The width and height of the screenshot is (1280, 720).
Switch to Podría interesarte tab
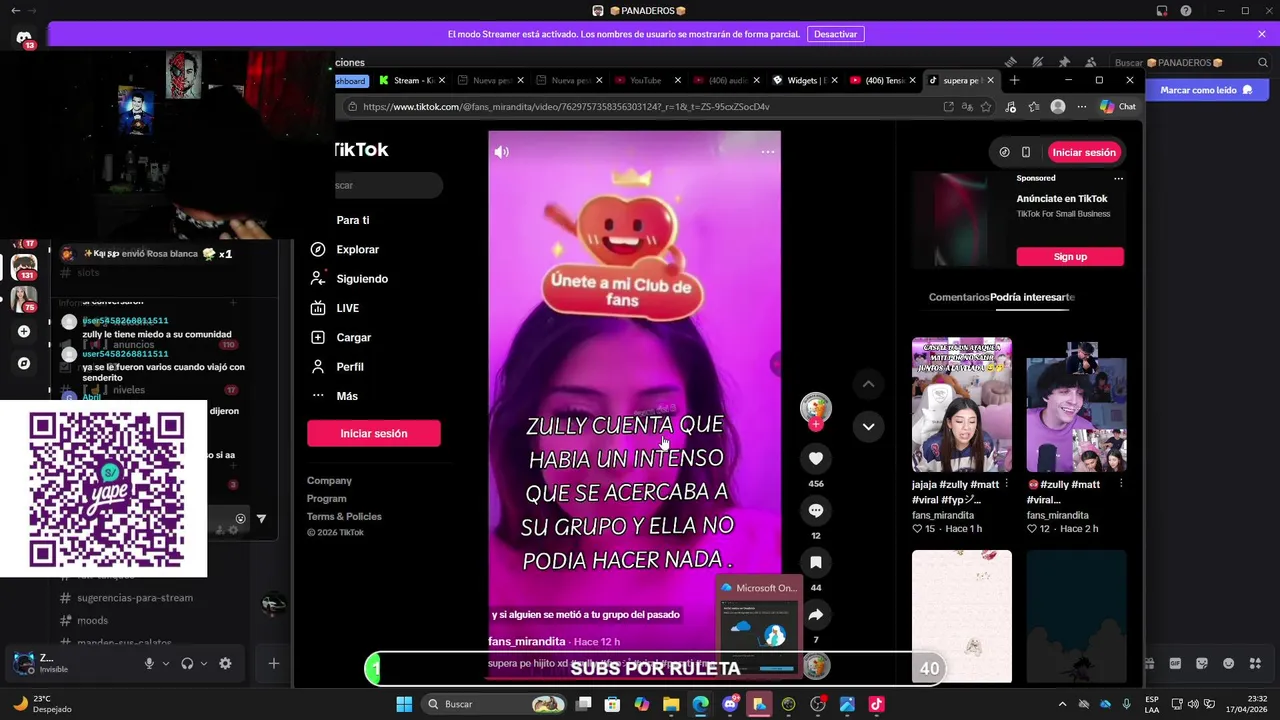point(1032,297)
